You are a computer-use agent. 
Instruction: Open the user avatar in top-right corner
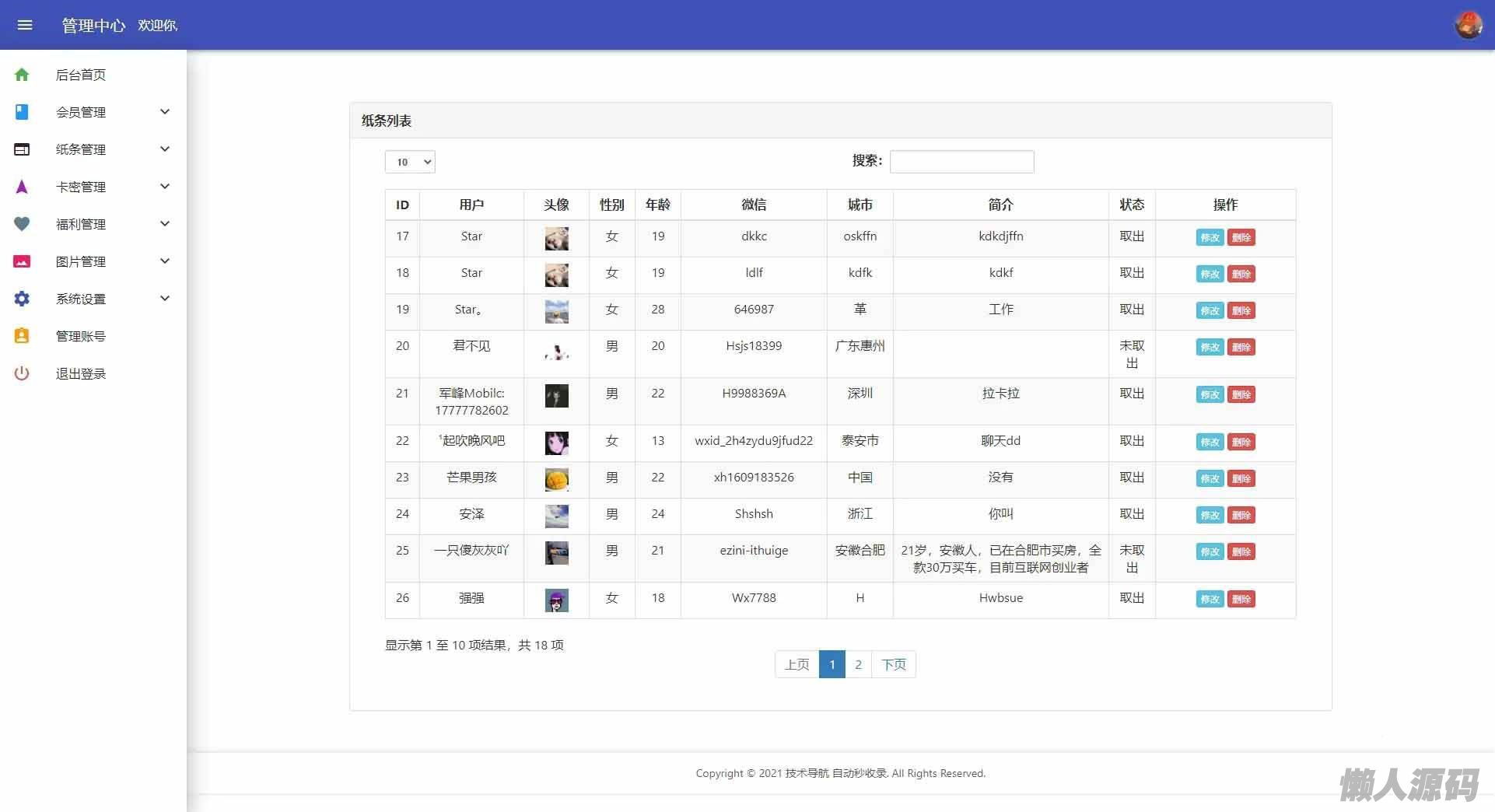pos(1469,25)
